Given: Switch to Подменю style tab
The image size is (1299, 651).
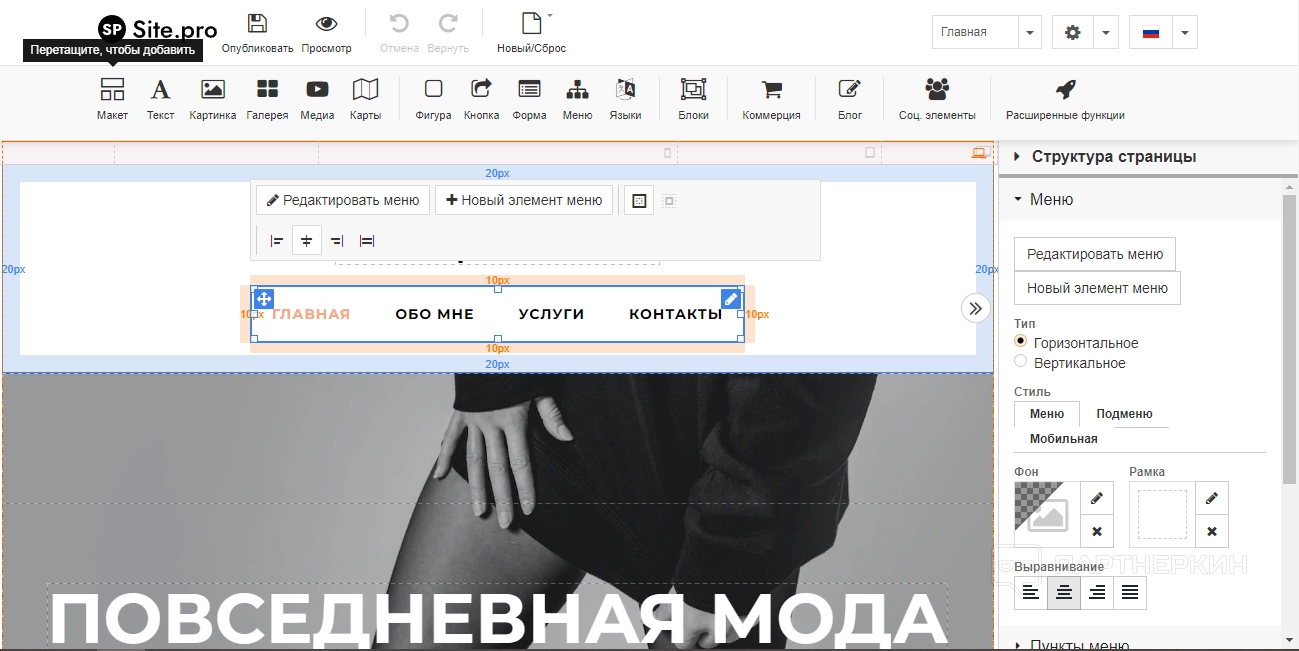Looking at the screenshot, I should (x=1124, y=414).
